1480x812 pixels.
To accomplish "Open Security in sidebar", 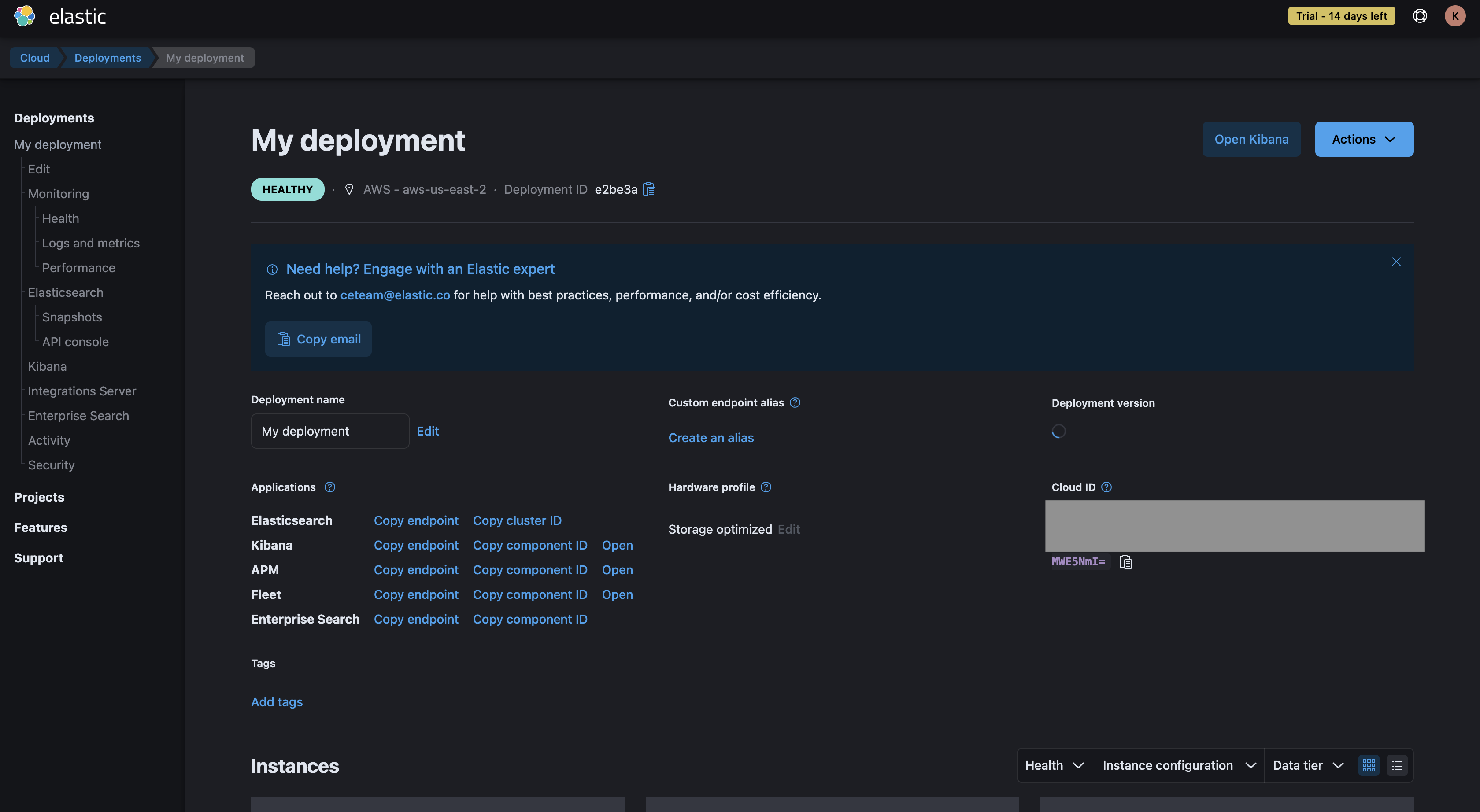I will 51,466.
